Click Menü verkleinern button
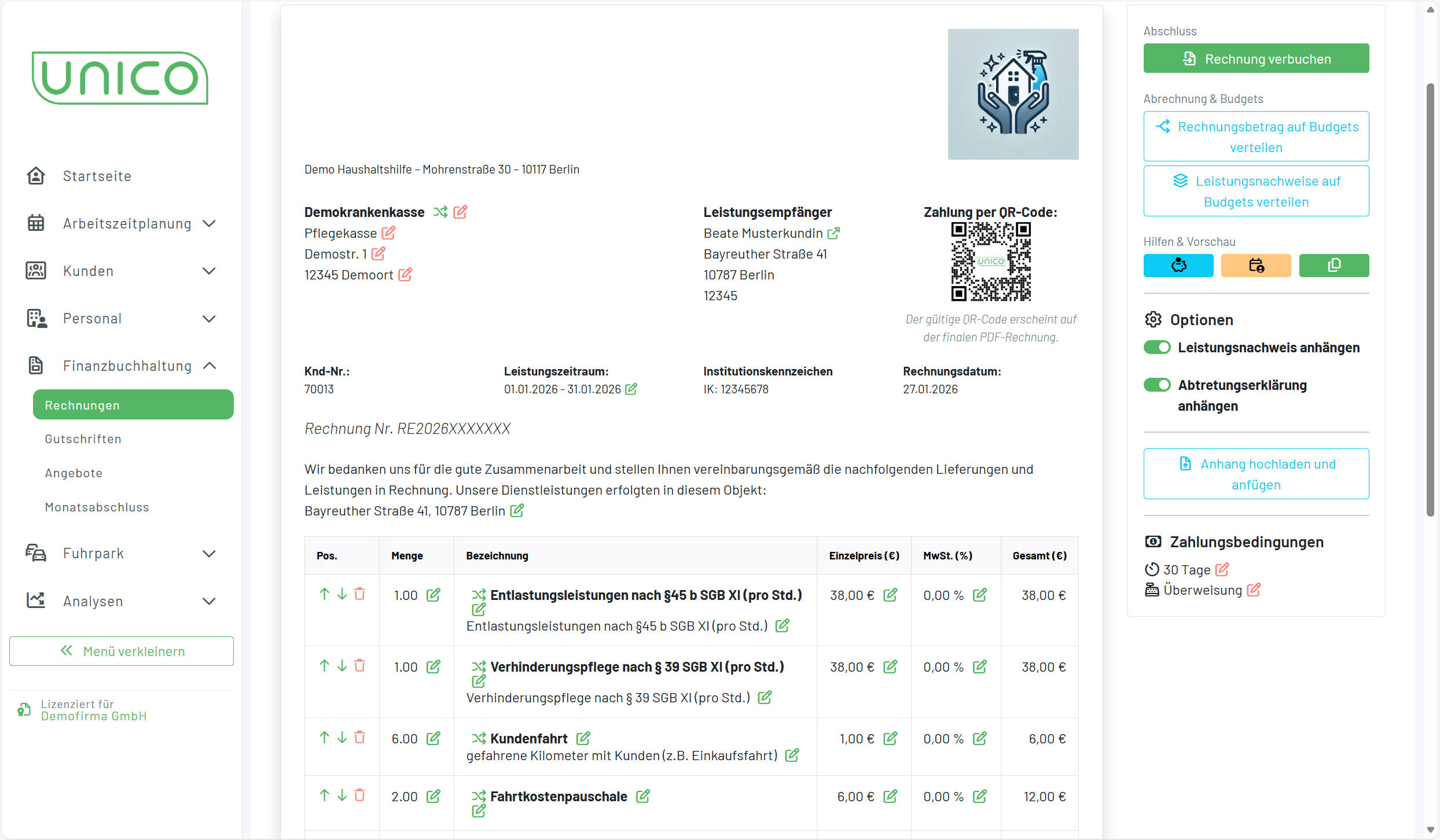Screen dimensions: 1440x840 click(x=122, y=651)
